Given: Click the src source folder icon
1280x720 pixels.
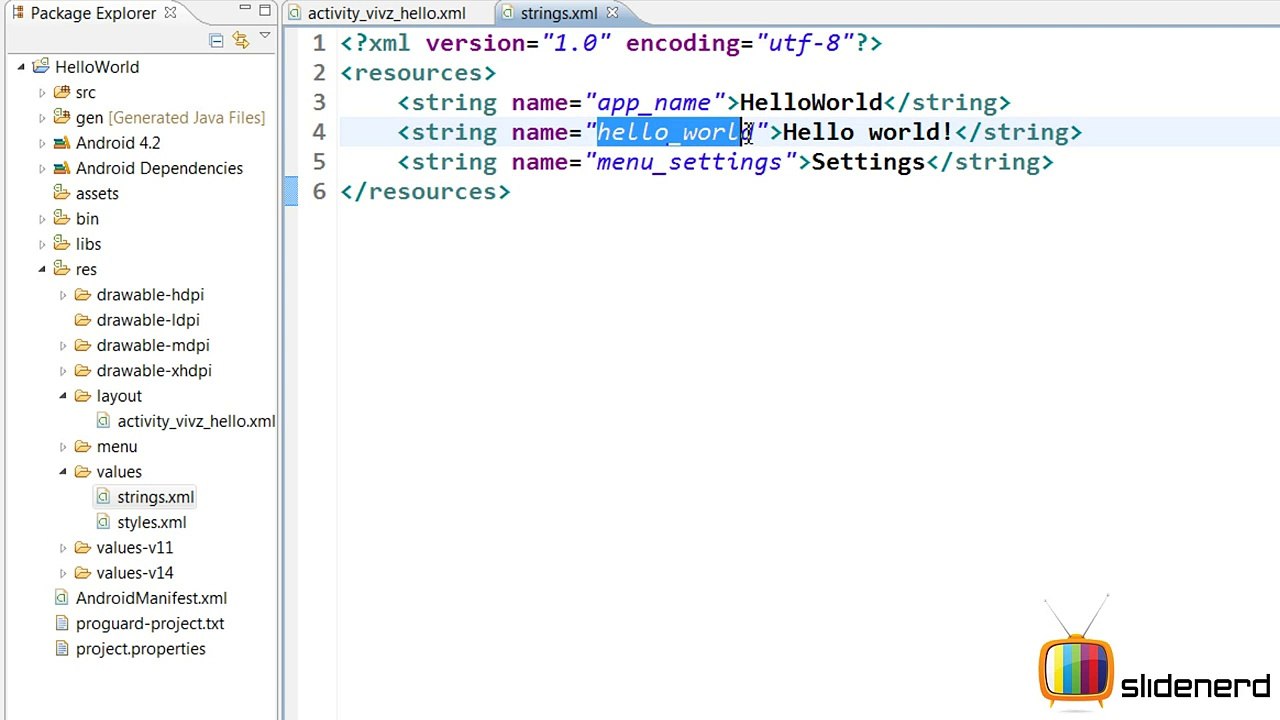Looking at the screenshot, I should pos(61,92).
